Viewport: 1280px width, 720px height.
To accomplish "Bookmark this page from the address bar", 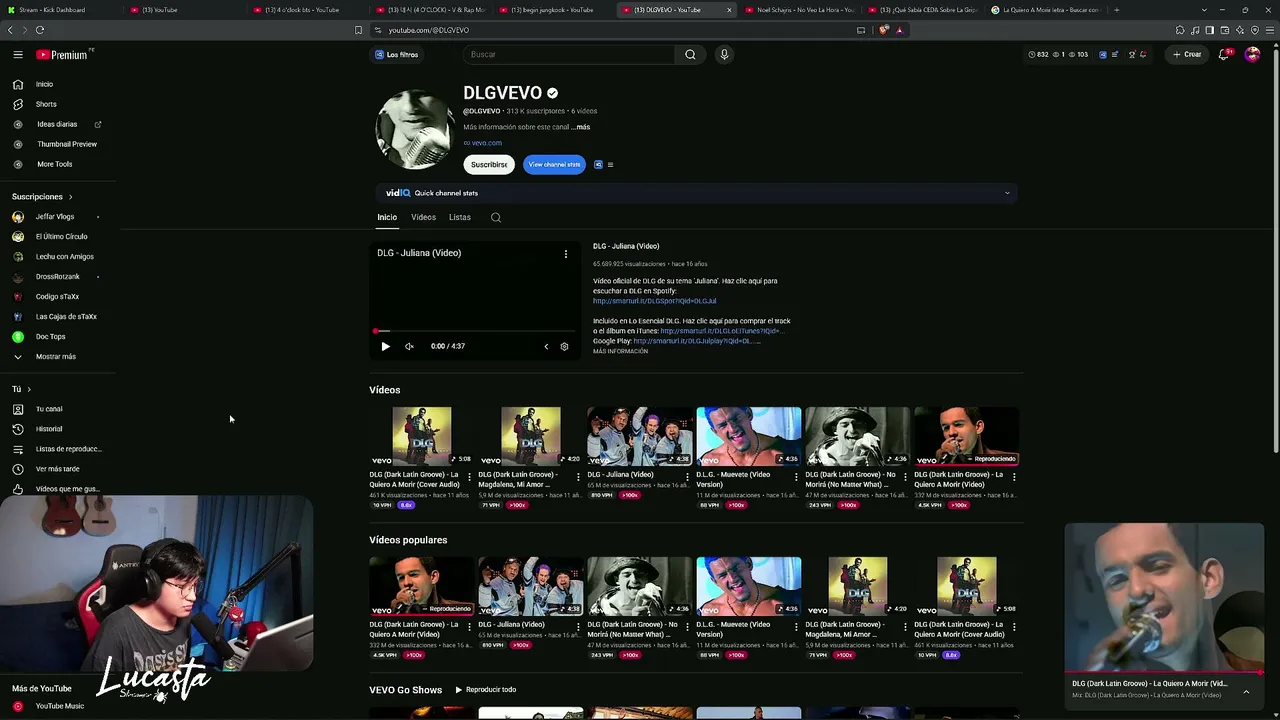I will click(x=358, y=30).
